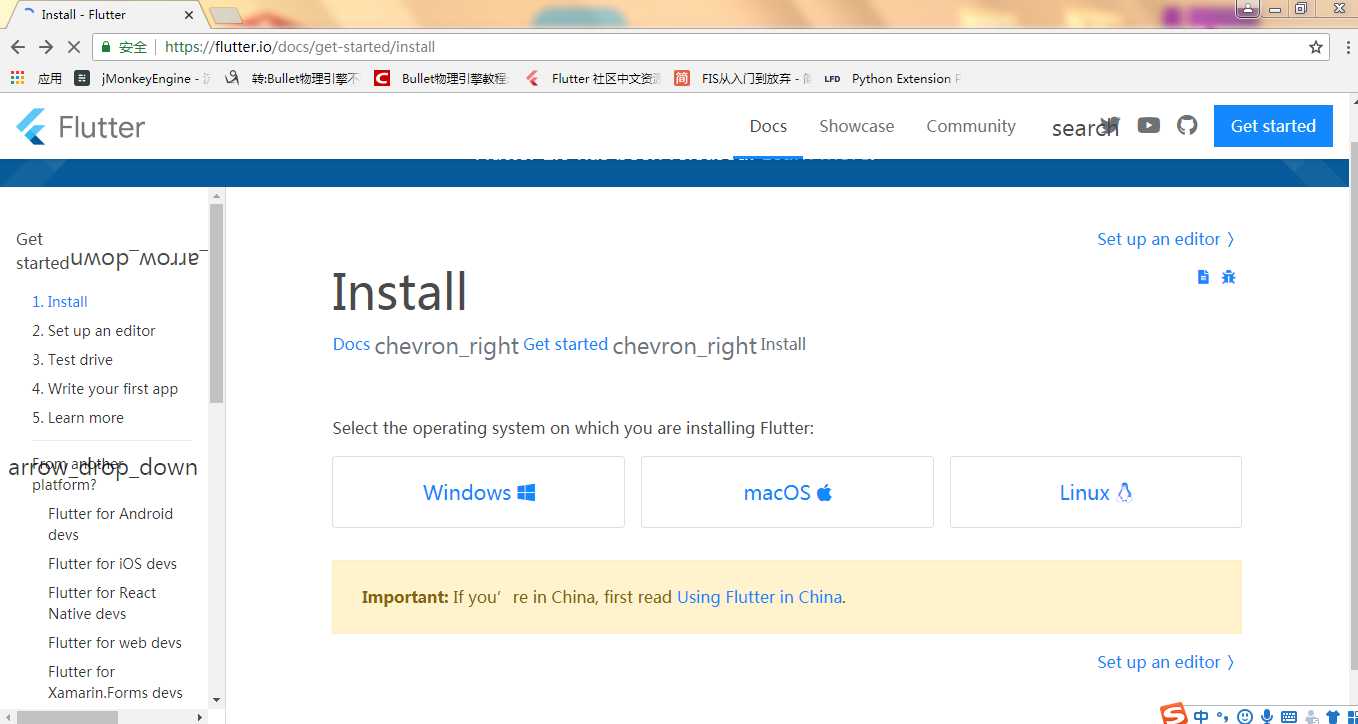The width and height of the screenshot is (1358, 724).
Task: Open the Community navigation menu
Action: [x=971, y=126]
